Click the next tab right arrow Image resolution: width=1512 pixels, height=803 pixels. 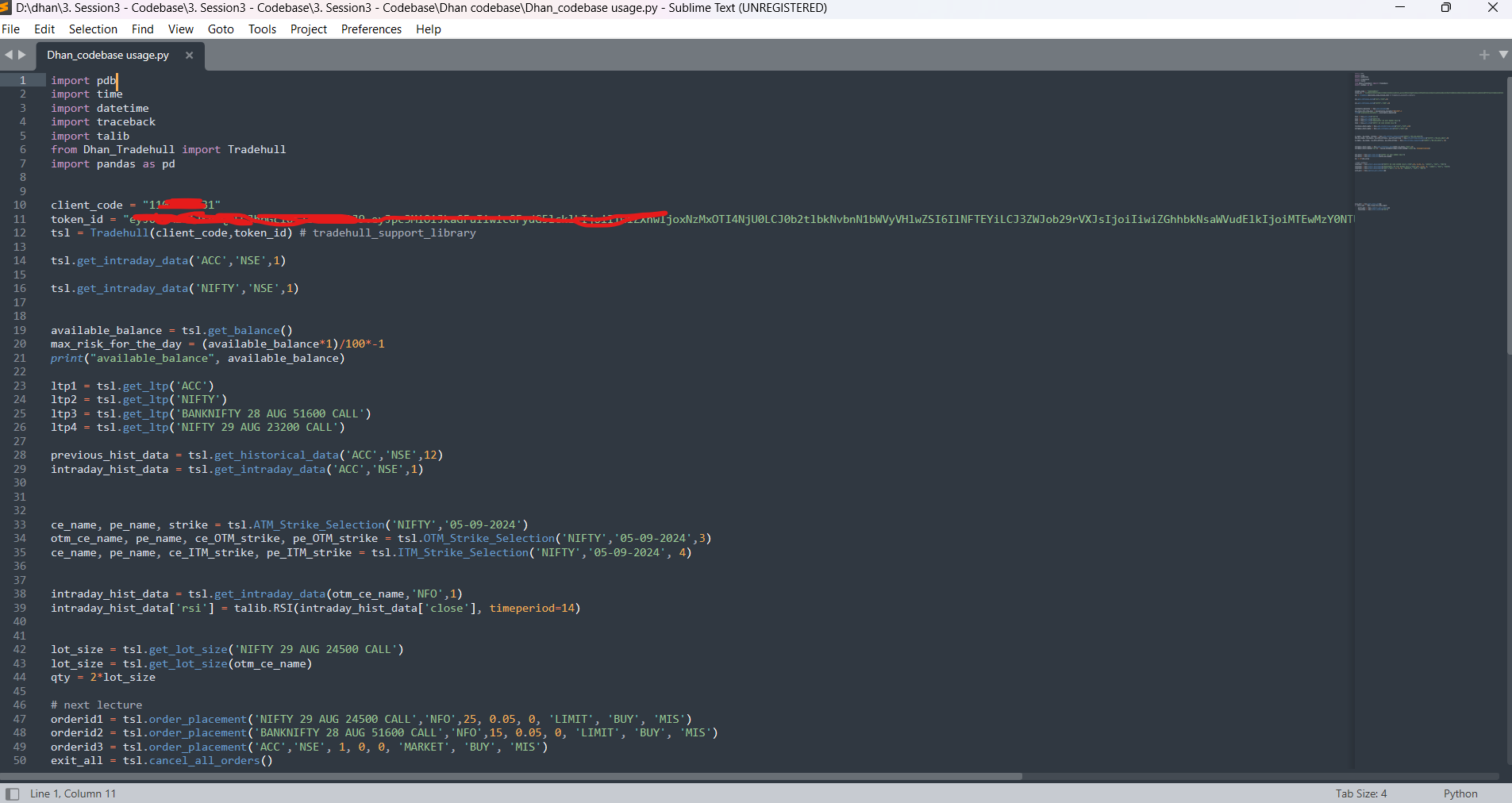(22, 55)
